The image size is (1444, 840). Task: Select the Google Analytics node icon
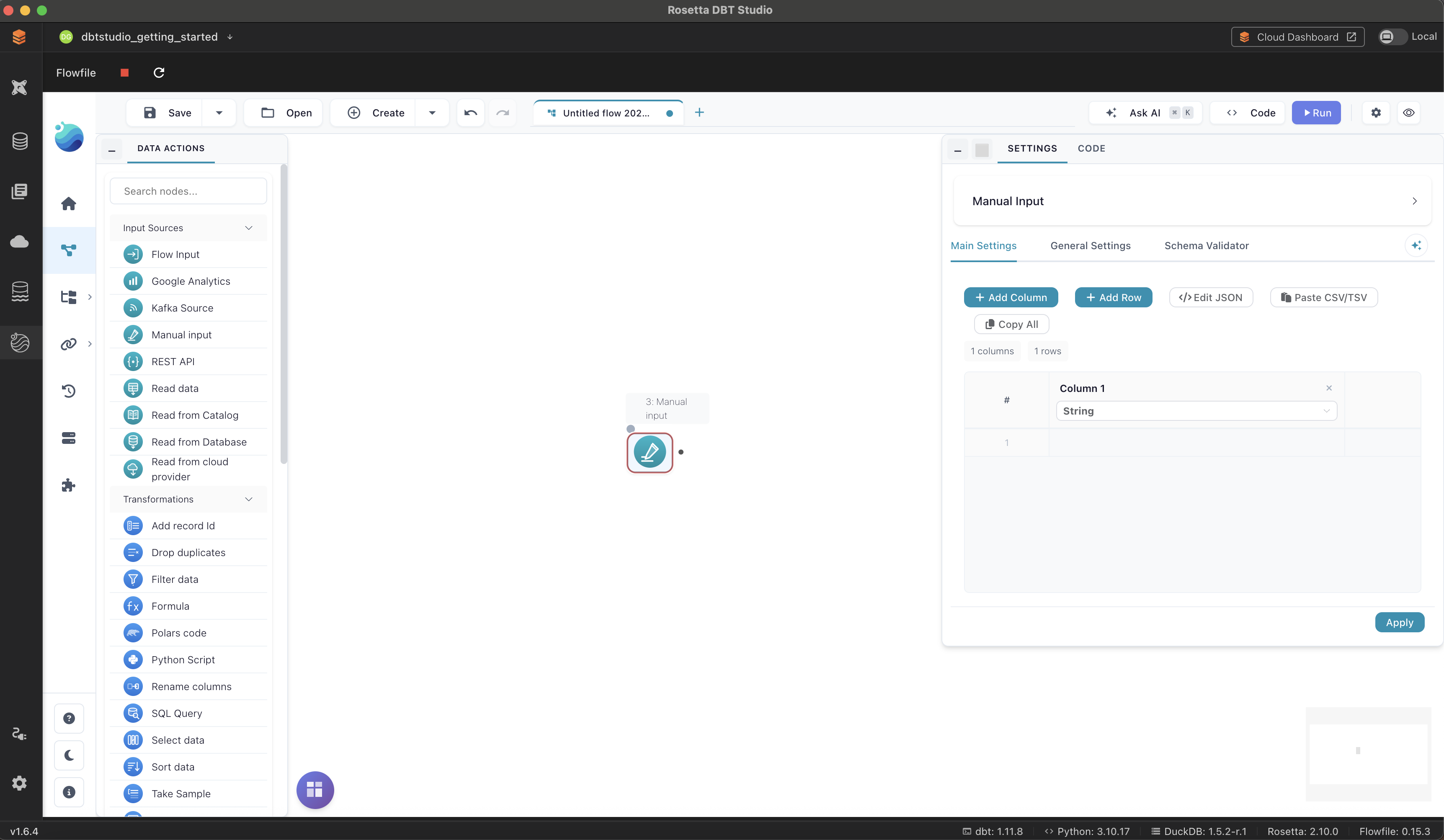133,281
